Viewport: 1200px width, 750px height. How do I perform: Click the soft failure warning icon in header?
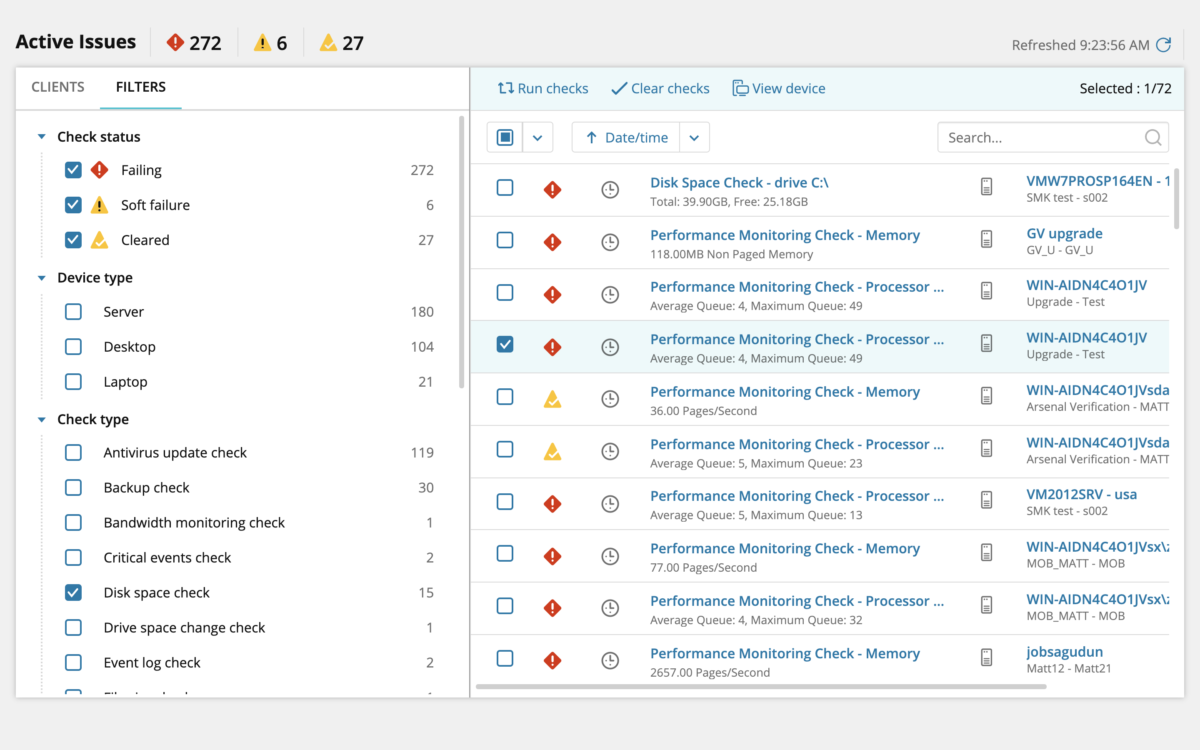(262, 42)
